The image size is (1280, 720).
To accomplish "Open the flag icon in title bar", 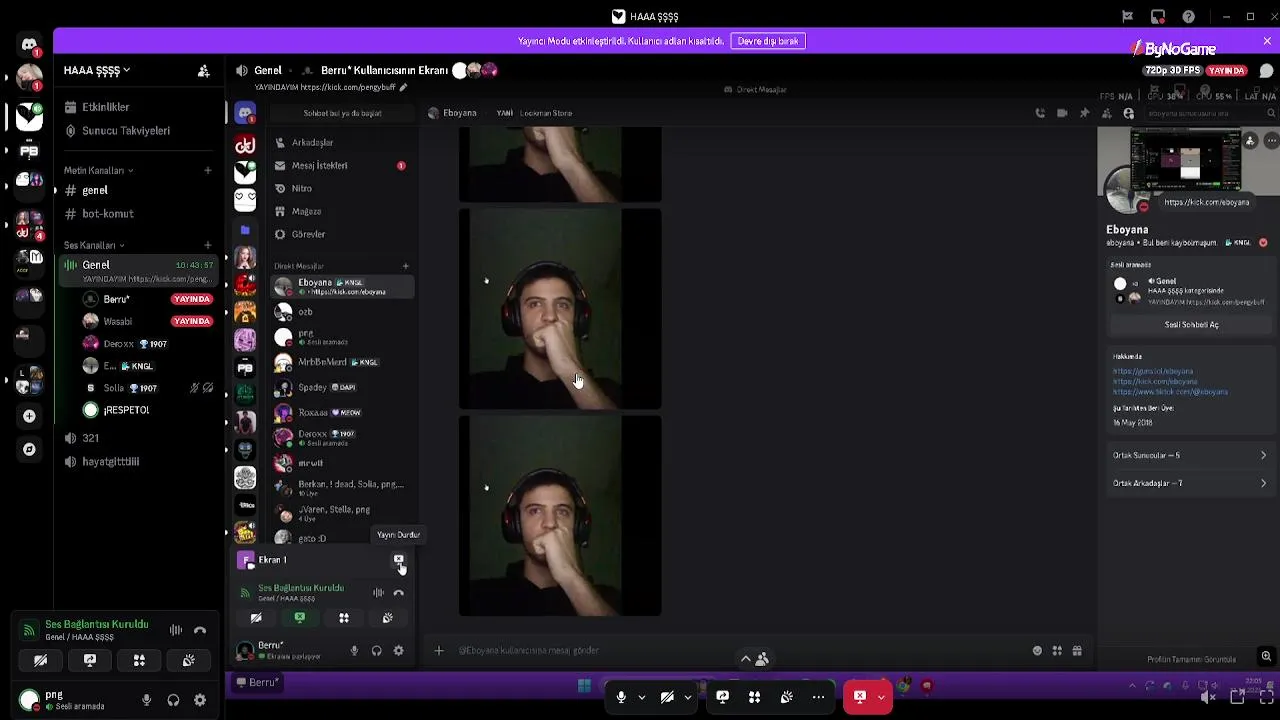I will point(1127,16).
